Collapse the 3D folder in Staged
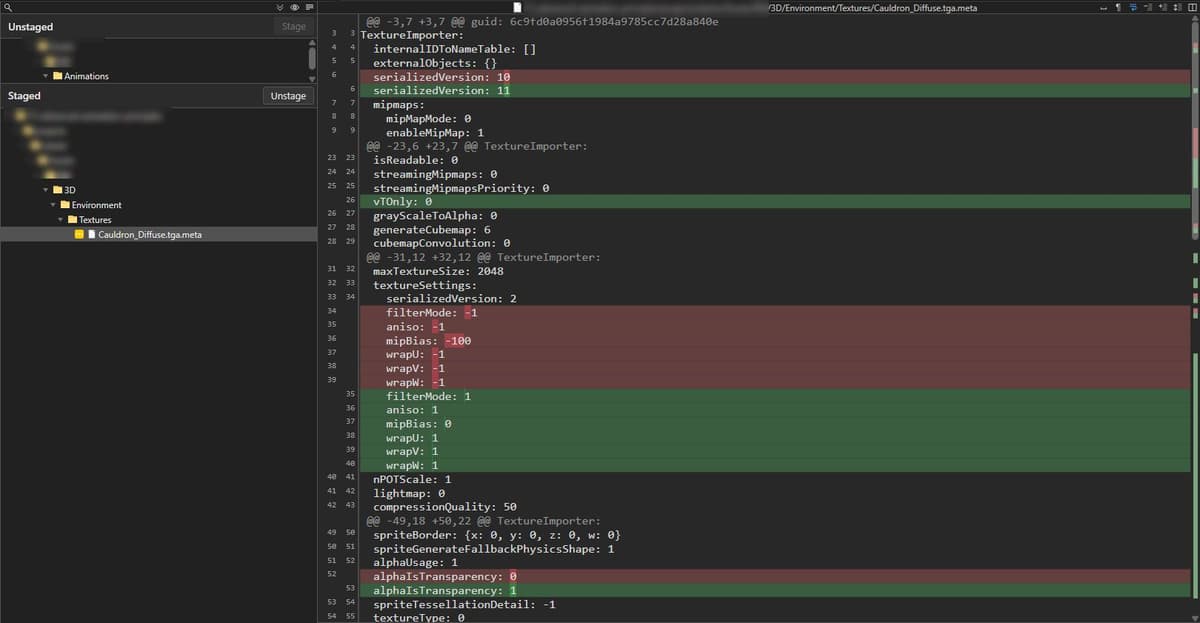 click(x=45, y=189)
